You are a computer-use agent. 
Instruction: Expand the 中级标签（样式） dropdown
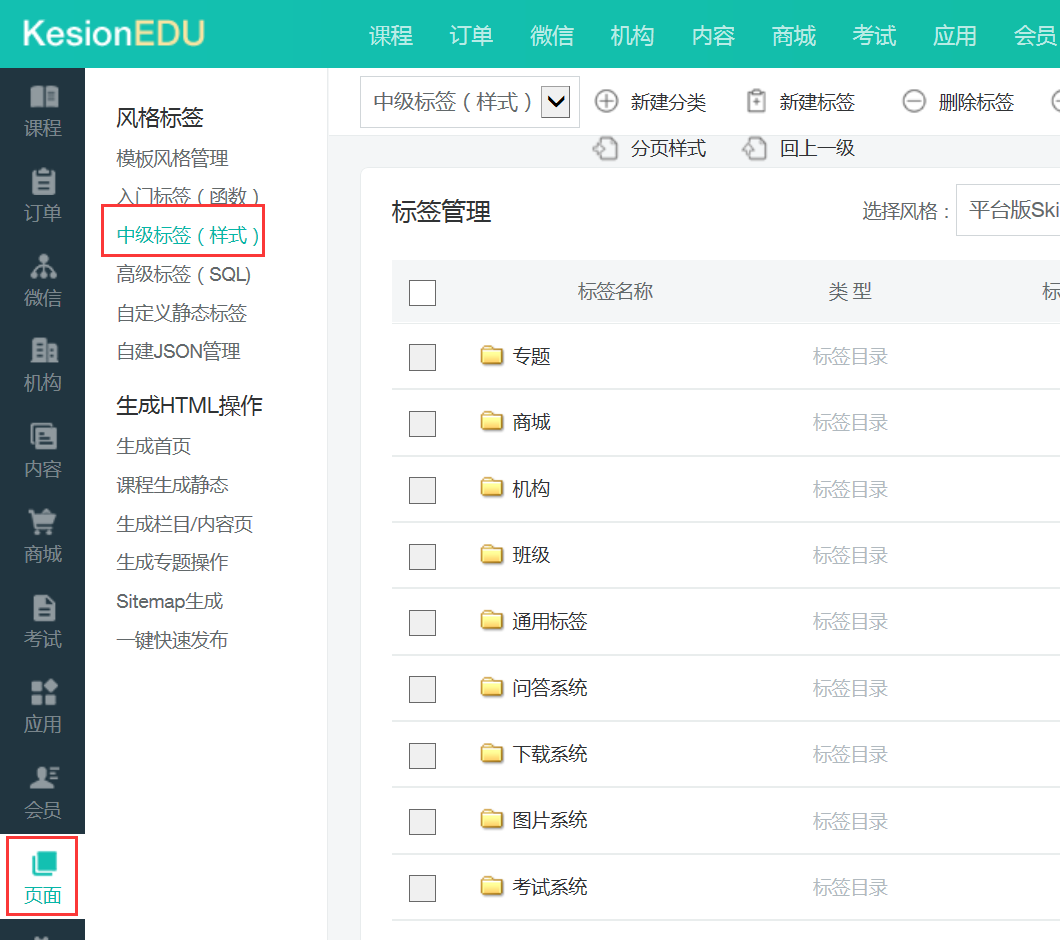[x=555, y=102]
